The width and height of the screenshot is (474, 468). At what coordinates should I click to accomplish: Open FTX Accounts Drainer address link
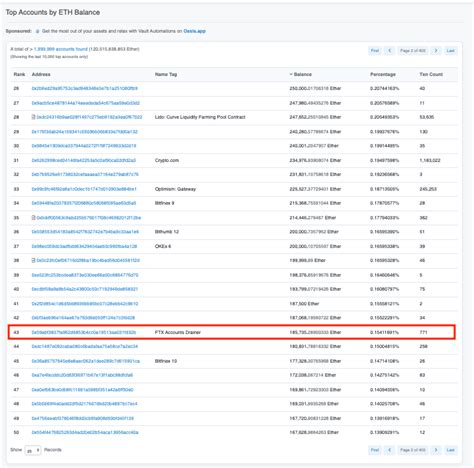tap(84, 332)
